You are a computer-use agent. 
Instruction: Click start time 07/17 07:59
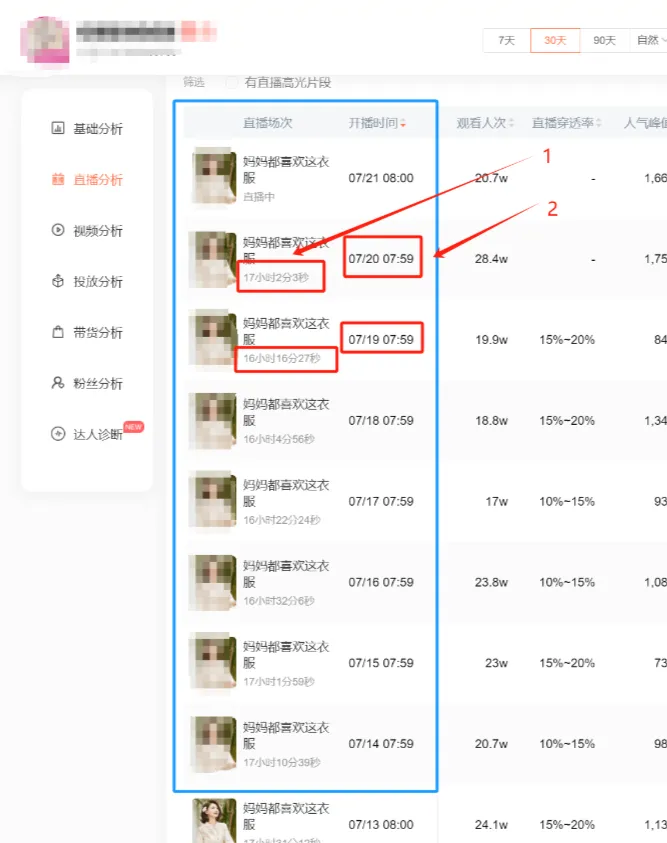[x=381, y=502]
